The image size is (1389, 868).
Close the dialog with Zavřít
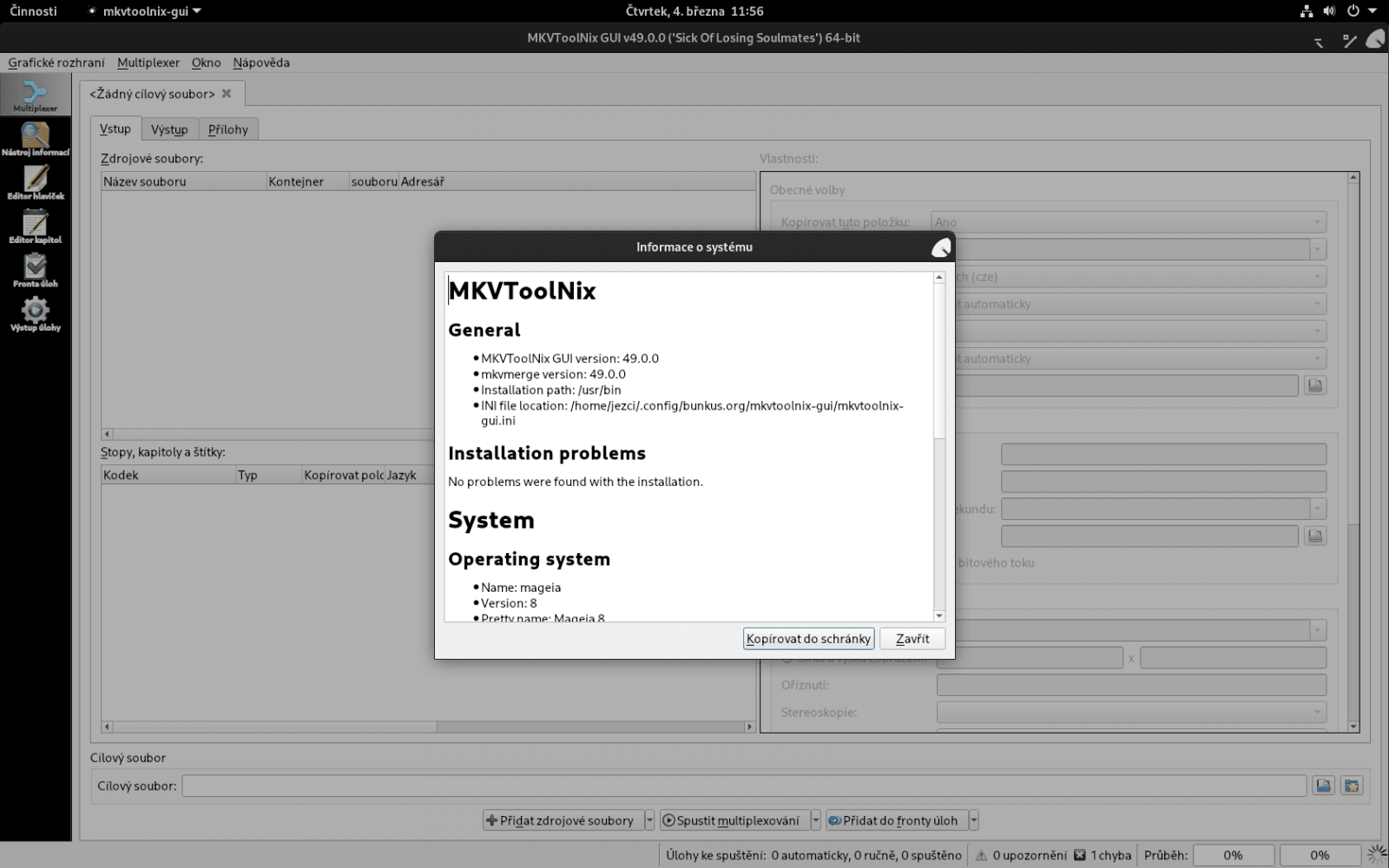[912, 639]
